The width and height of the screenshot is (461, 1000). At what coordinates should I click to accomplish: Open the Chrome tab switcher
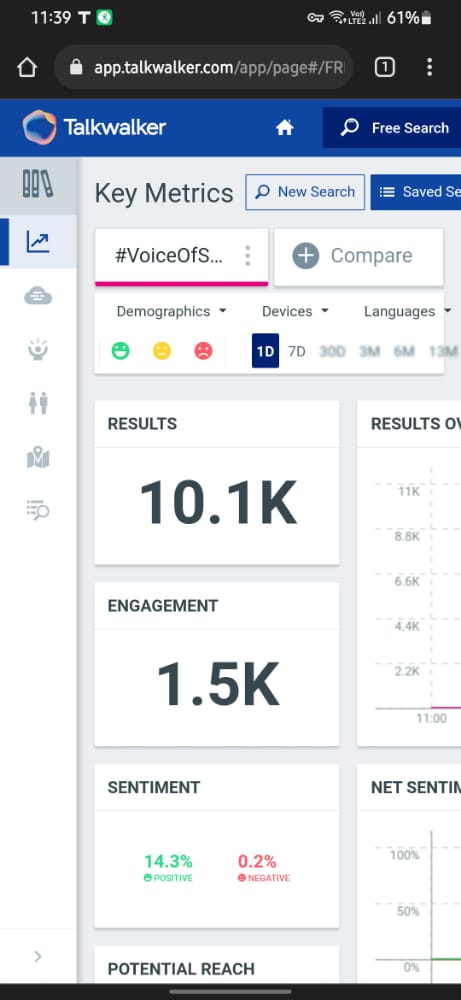pos(384,67)
